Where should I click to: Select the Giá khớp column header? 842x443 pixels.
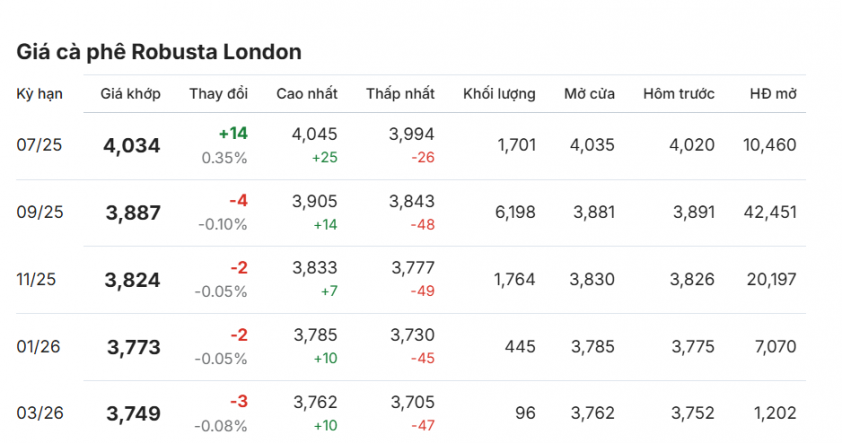coord(130,94)
